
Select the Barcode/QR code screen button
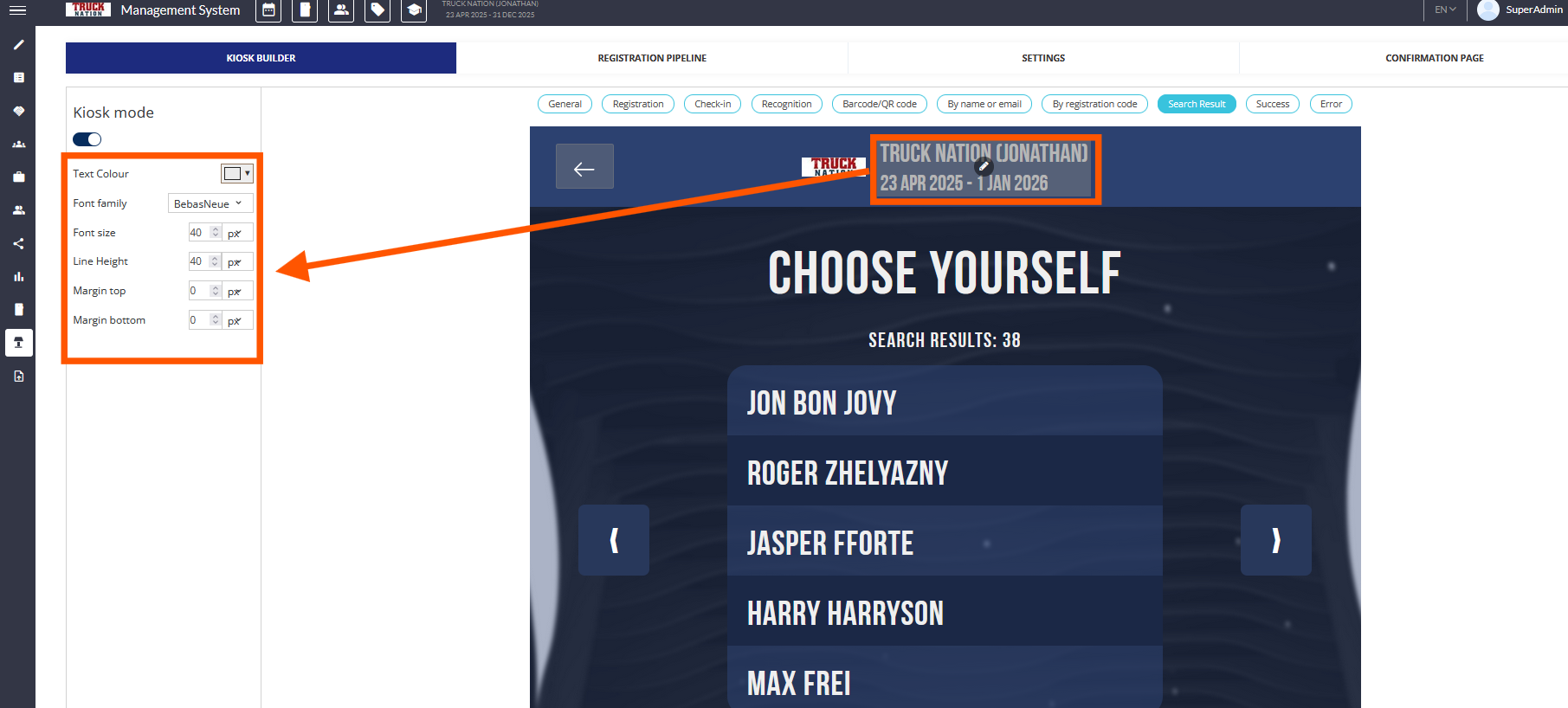coord(879,104)
